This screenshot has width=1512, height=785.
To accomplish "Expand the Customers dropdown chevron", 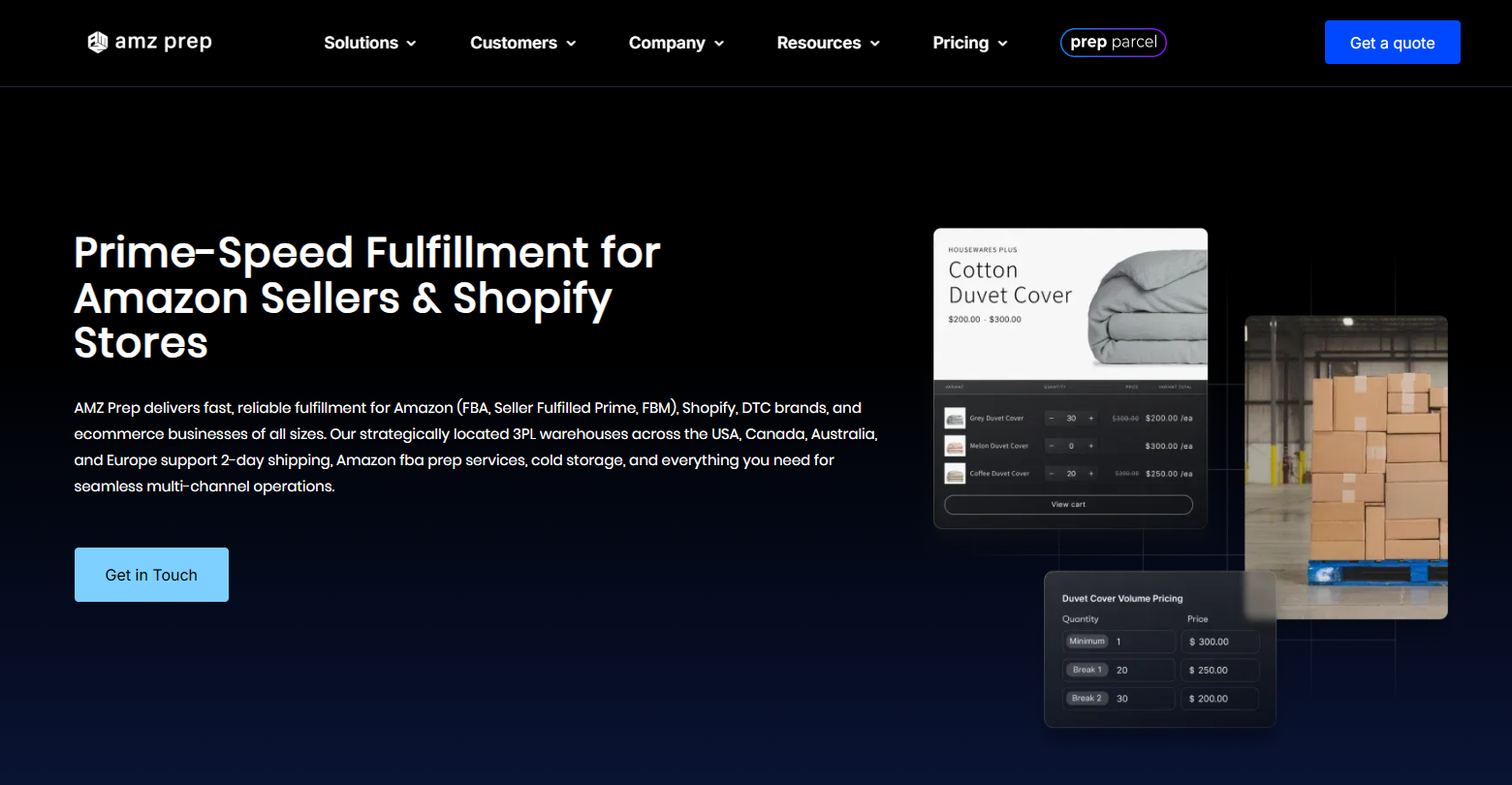I will [x=571, y=44].
